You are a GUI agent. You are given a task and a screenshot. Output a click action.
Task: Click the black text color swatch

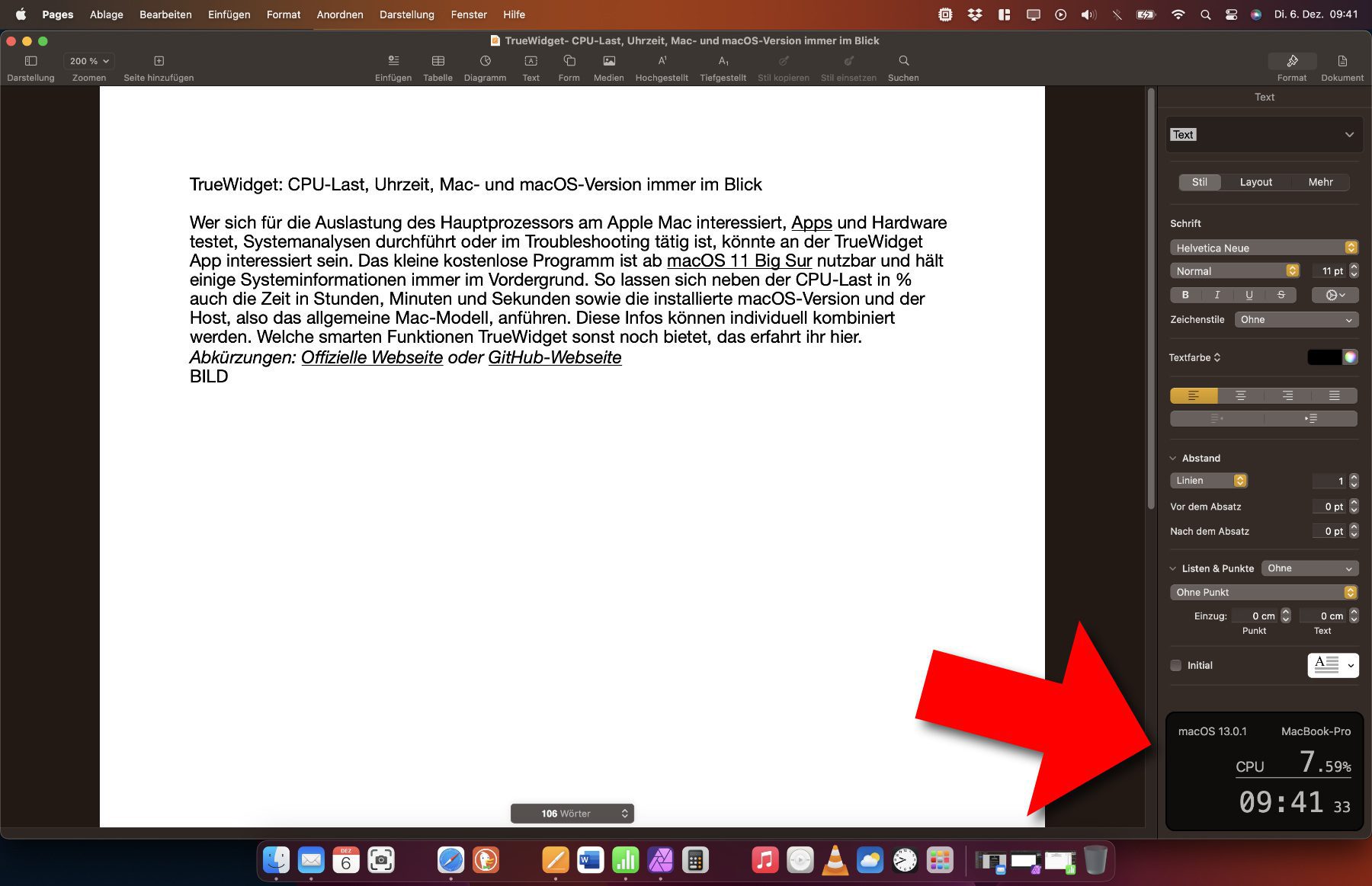1325,357
